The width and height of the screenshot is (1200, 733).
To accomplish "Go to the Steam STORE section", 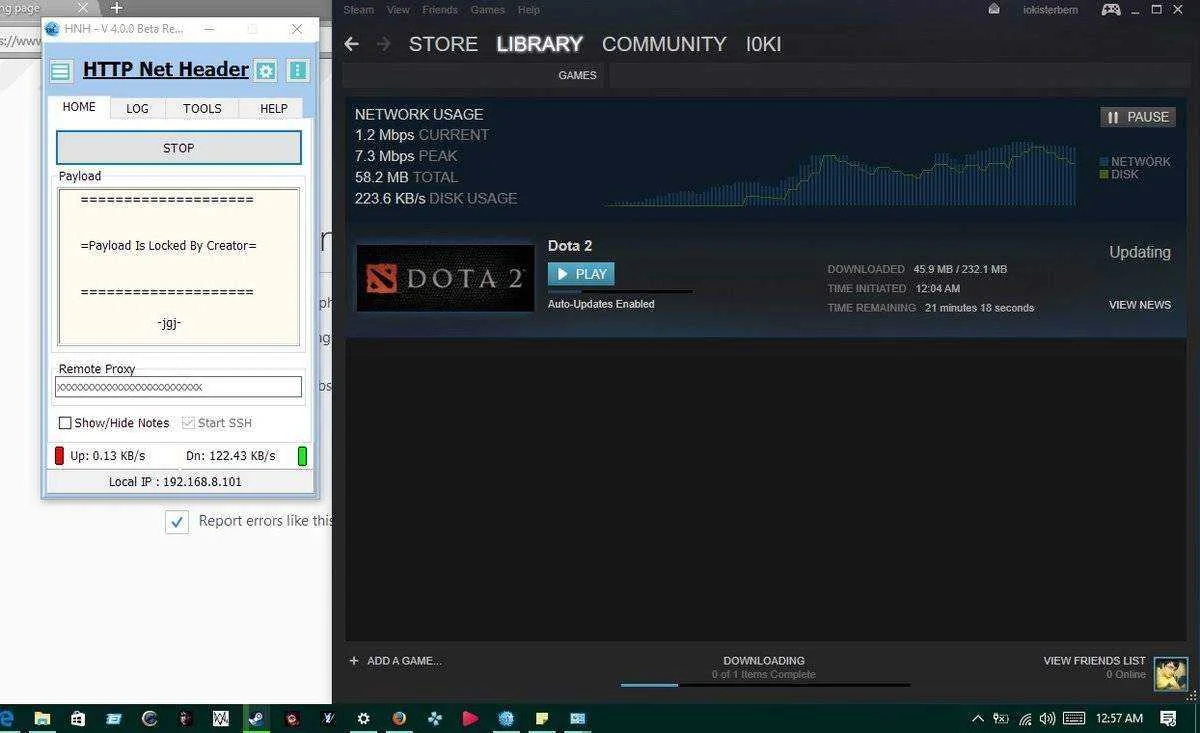I will tap(443, 44).
